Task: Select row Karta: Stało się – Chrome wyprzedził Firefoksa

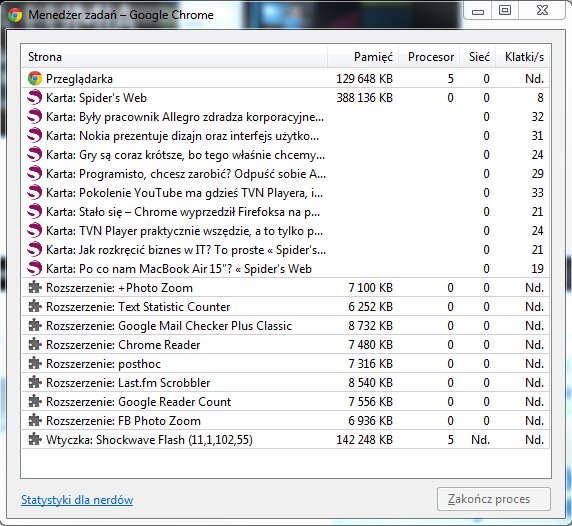Action: click(286, 211)
